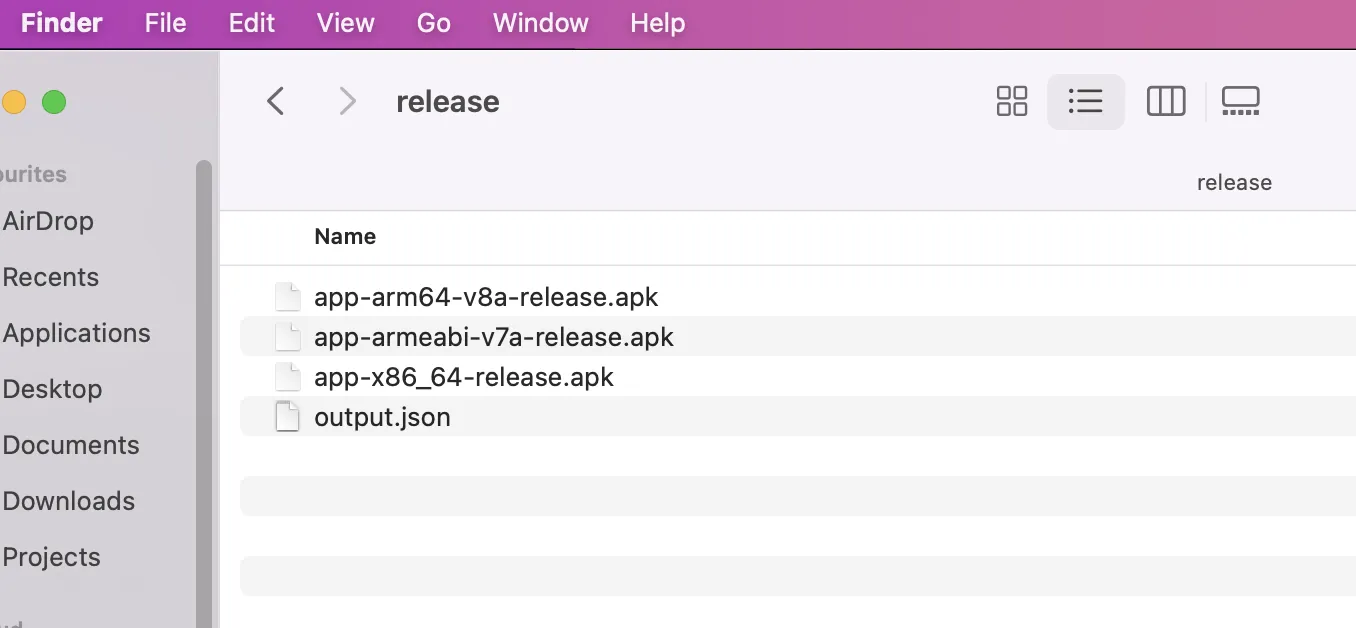The width and height of the screenshot is (1356, 628).
Task: Open AirDrop in the sidebar
Action: coord(48,221)
